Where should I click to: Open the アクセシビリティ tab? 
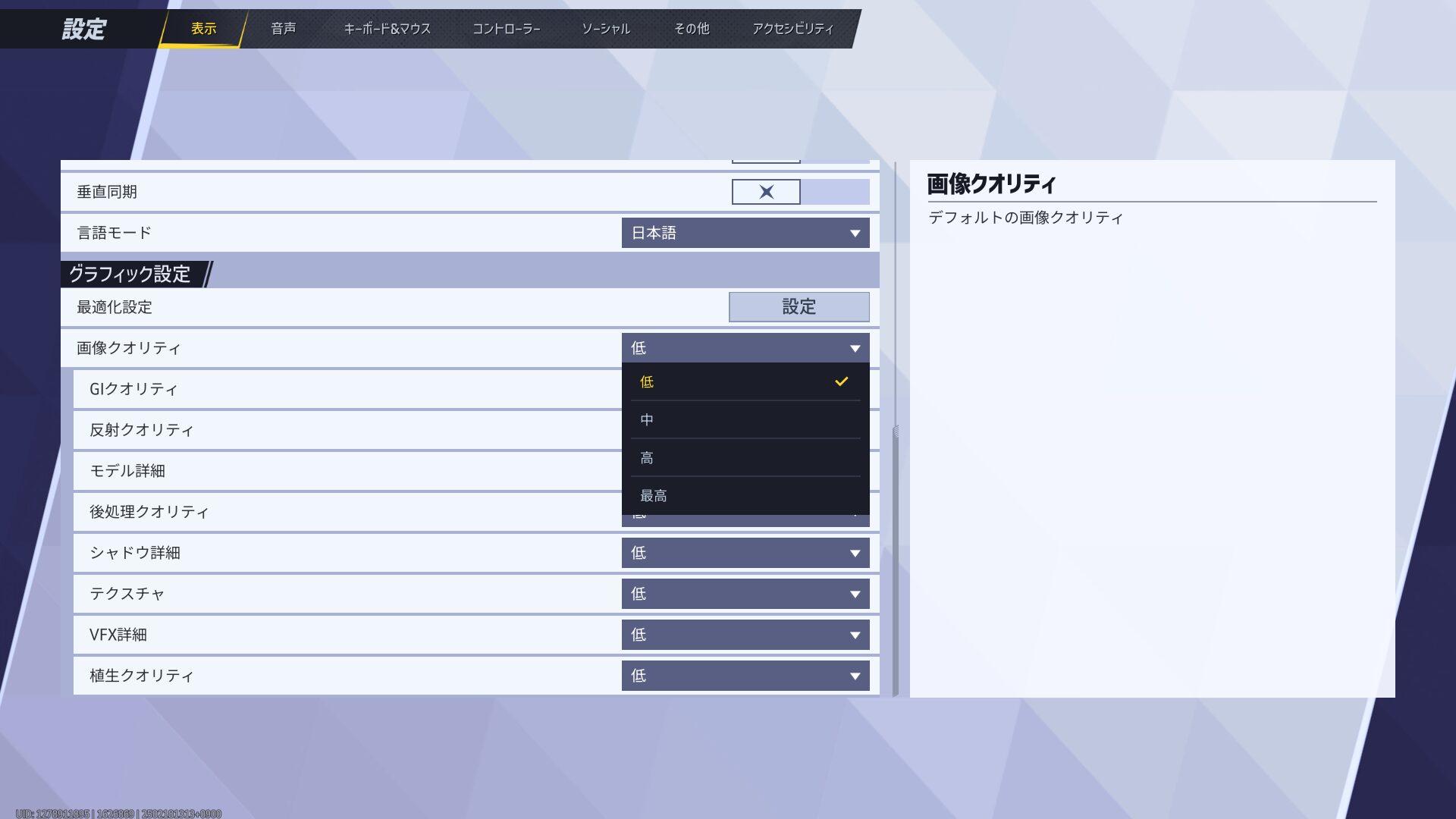[x=792, y=29]
